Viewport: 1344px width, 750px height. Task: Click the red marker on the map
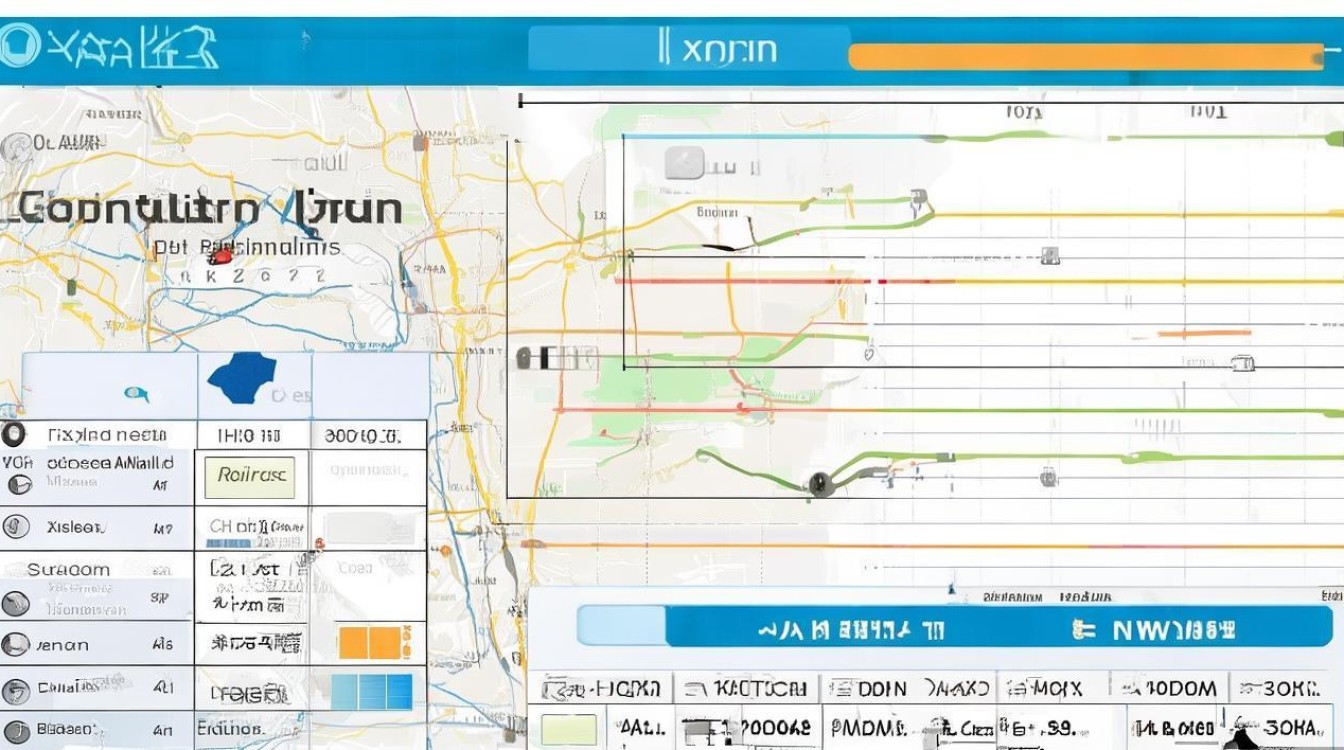(221, 256)
